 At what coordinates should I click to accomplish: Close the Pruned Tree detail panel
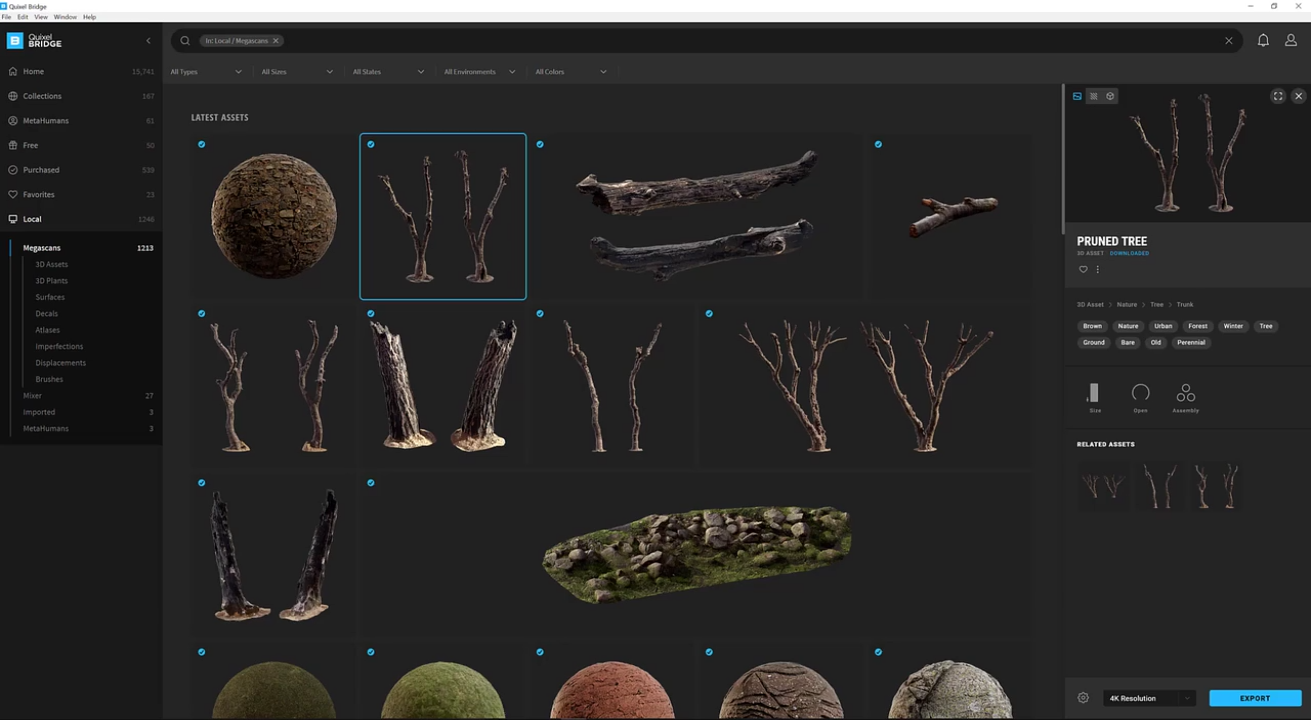(x=1298, y=96)
